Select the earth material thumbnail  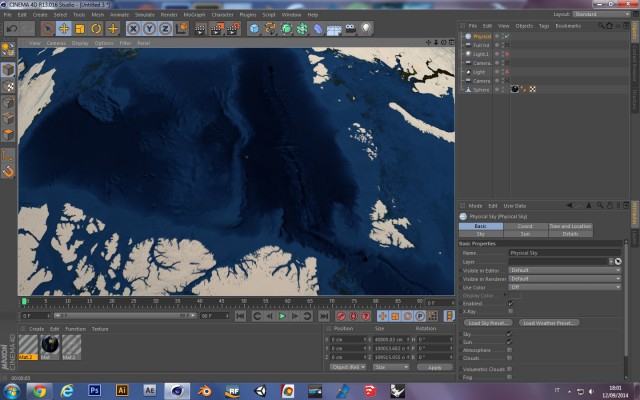coord(50,344)
